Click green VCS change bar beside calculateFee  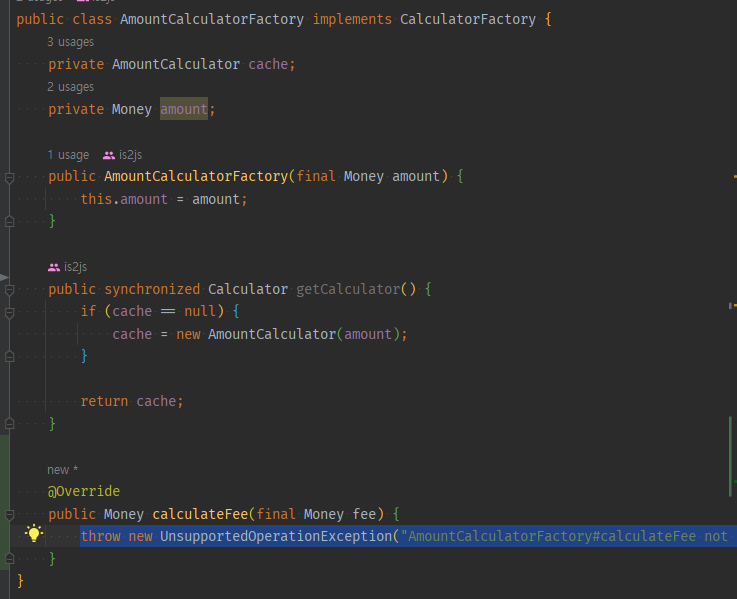[x=5, y=503]
